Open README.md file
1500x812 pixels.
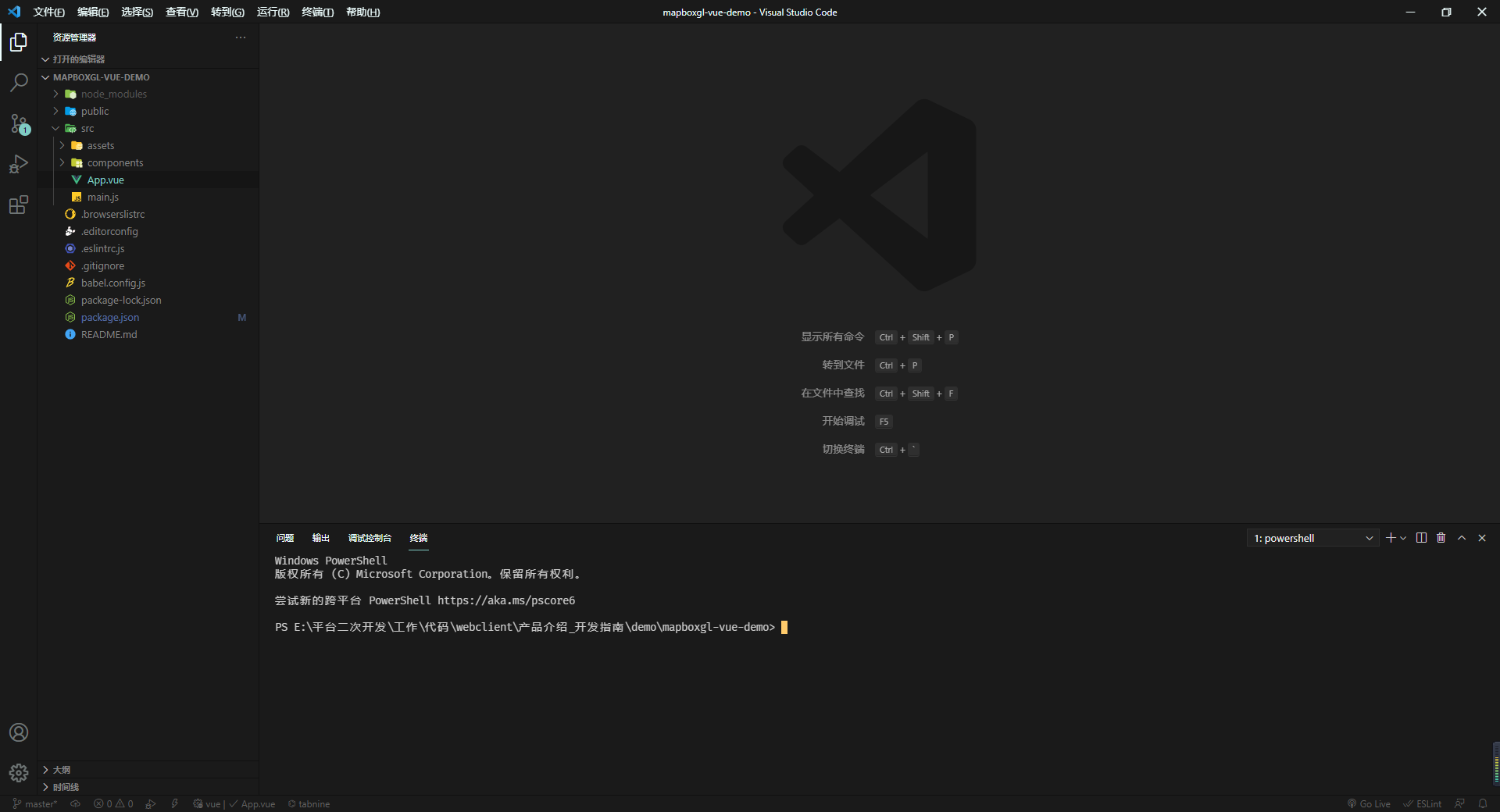[148, 335]
